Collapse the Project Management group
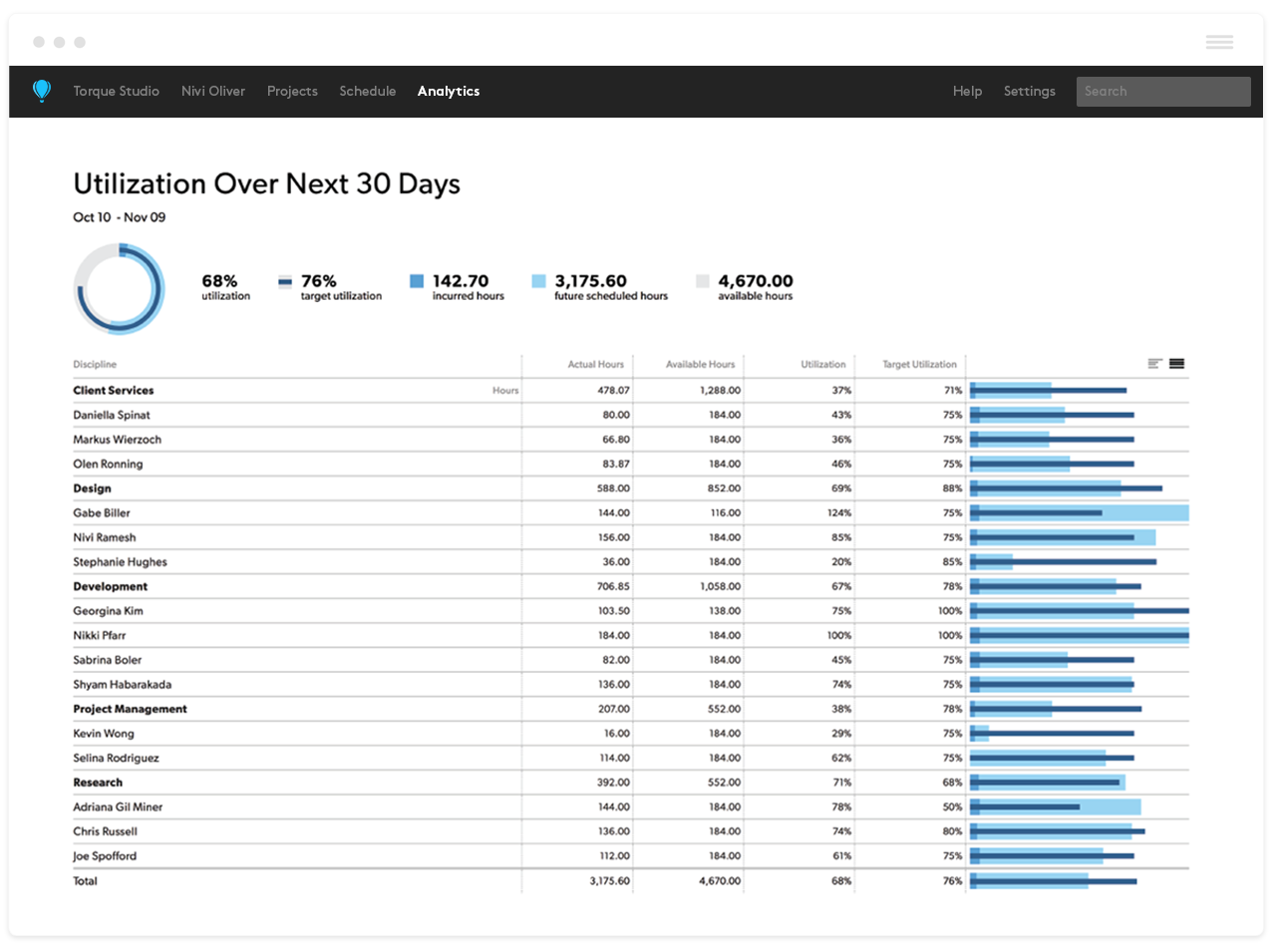 coord(130,709)
